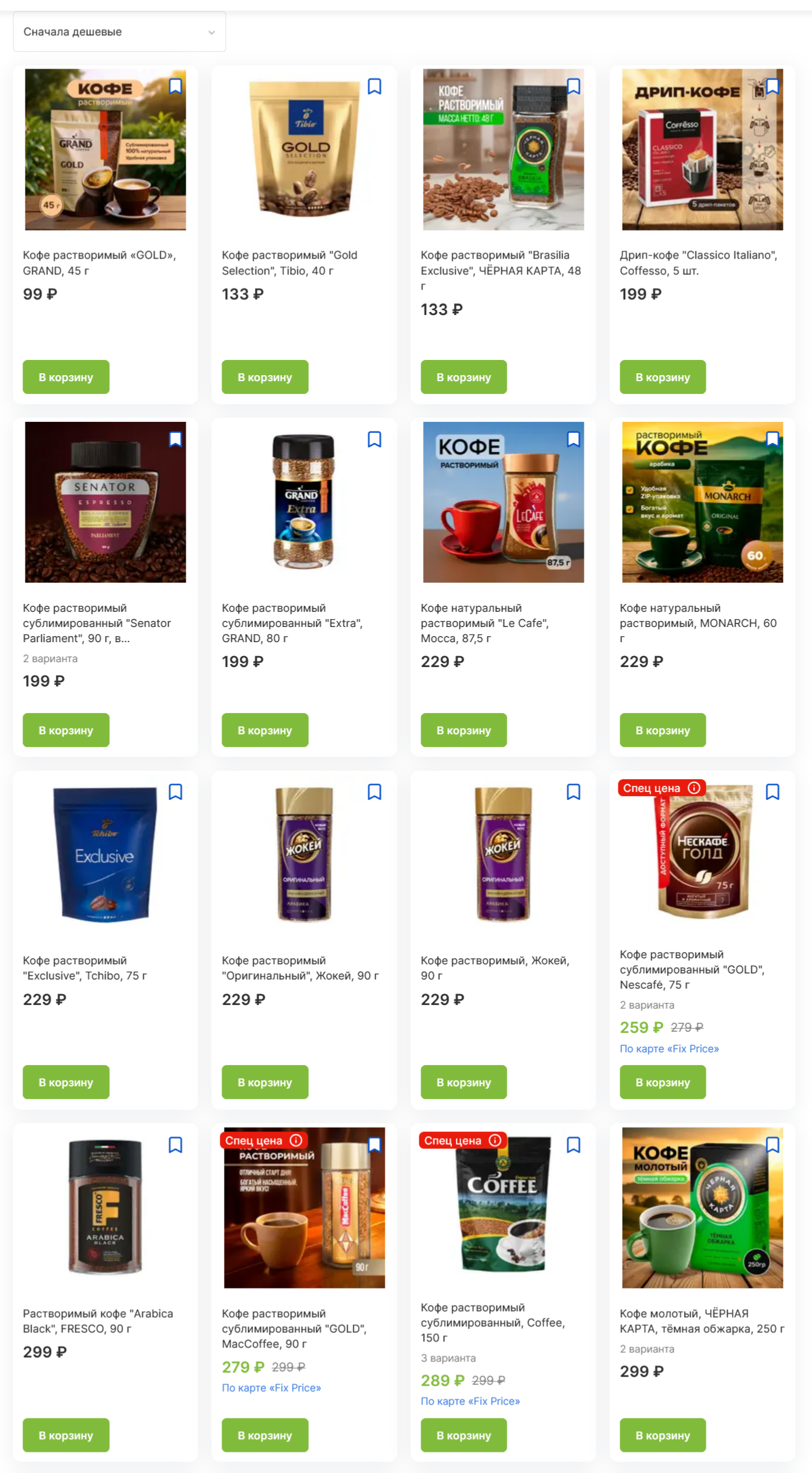Toggle bookmark on MONARCH 60 г coffee
Image resolution: width=812 pixels, height=1473 pixels.
pyautogui.click(x=772, y=439)
